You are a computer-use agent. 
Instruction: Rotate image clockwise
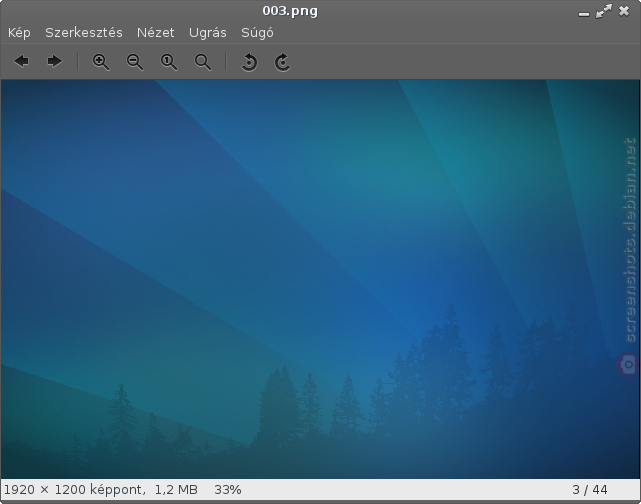(282, 63)
